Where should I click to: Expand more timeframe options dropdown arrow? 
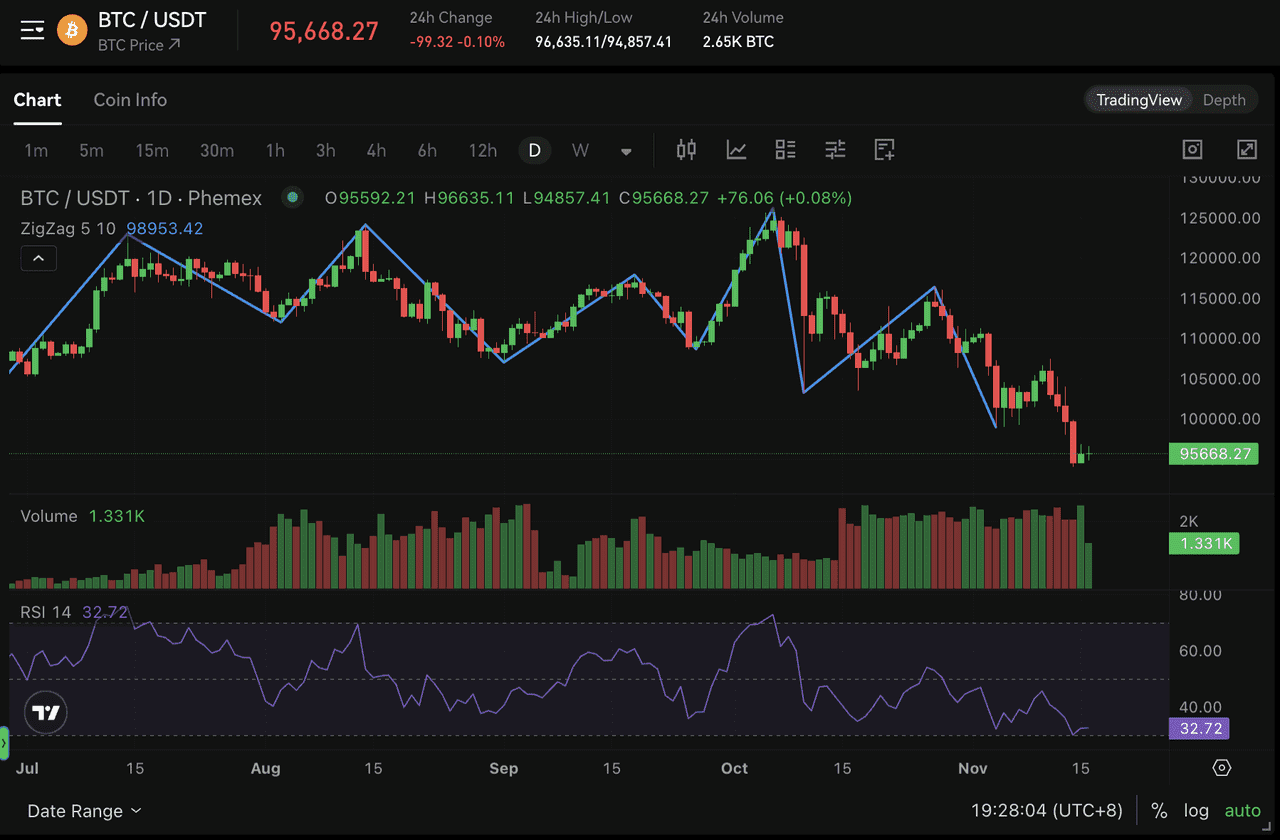(x=626, y=151)
